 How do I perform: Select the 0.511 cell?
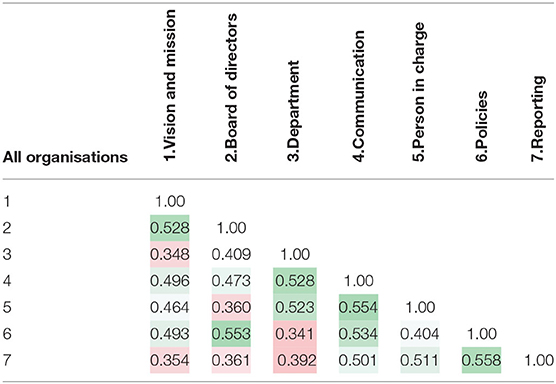tap(420, 360)
